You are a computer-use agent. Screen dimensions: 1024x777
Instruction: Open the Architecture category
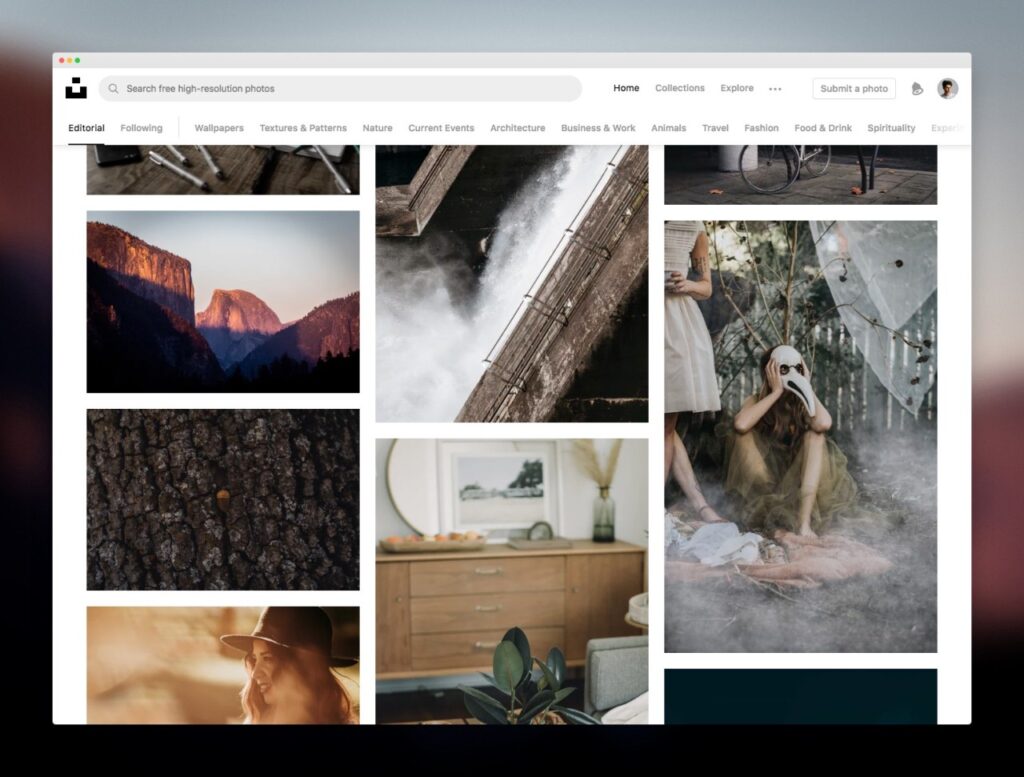pyautogui.click(x=517, y=128)
